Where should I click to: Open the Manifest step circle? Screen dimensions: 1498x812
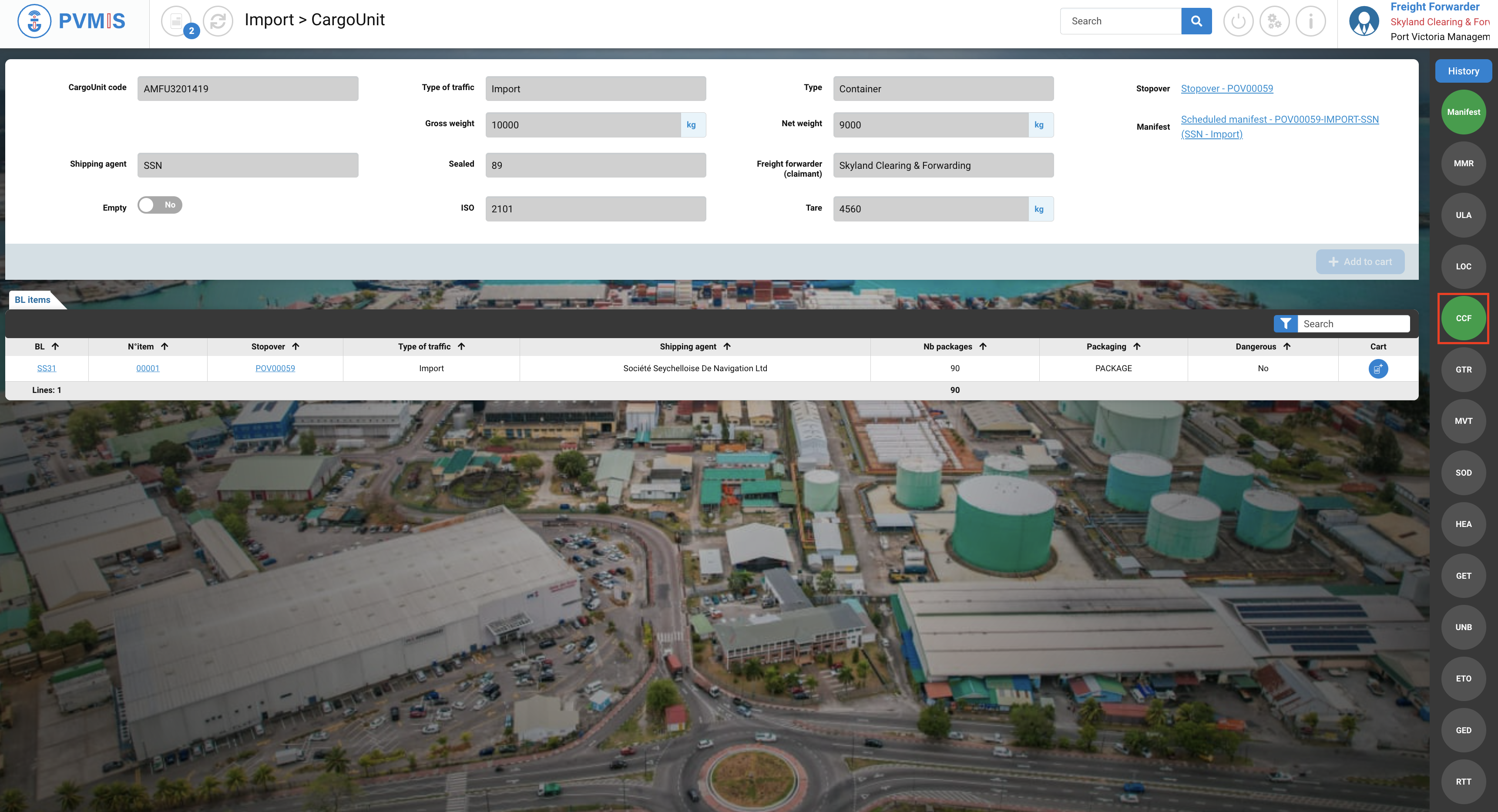click(1463, 112)
